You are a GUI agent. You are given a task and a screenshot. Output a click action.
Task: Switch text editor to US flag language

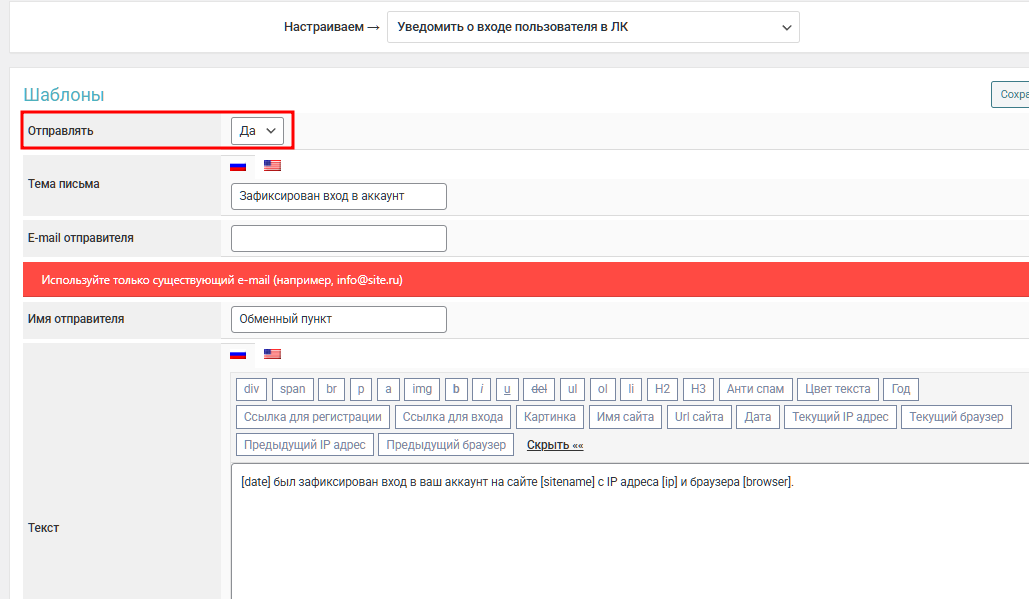click(x=272, y=354)
